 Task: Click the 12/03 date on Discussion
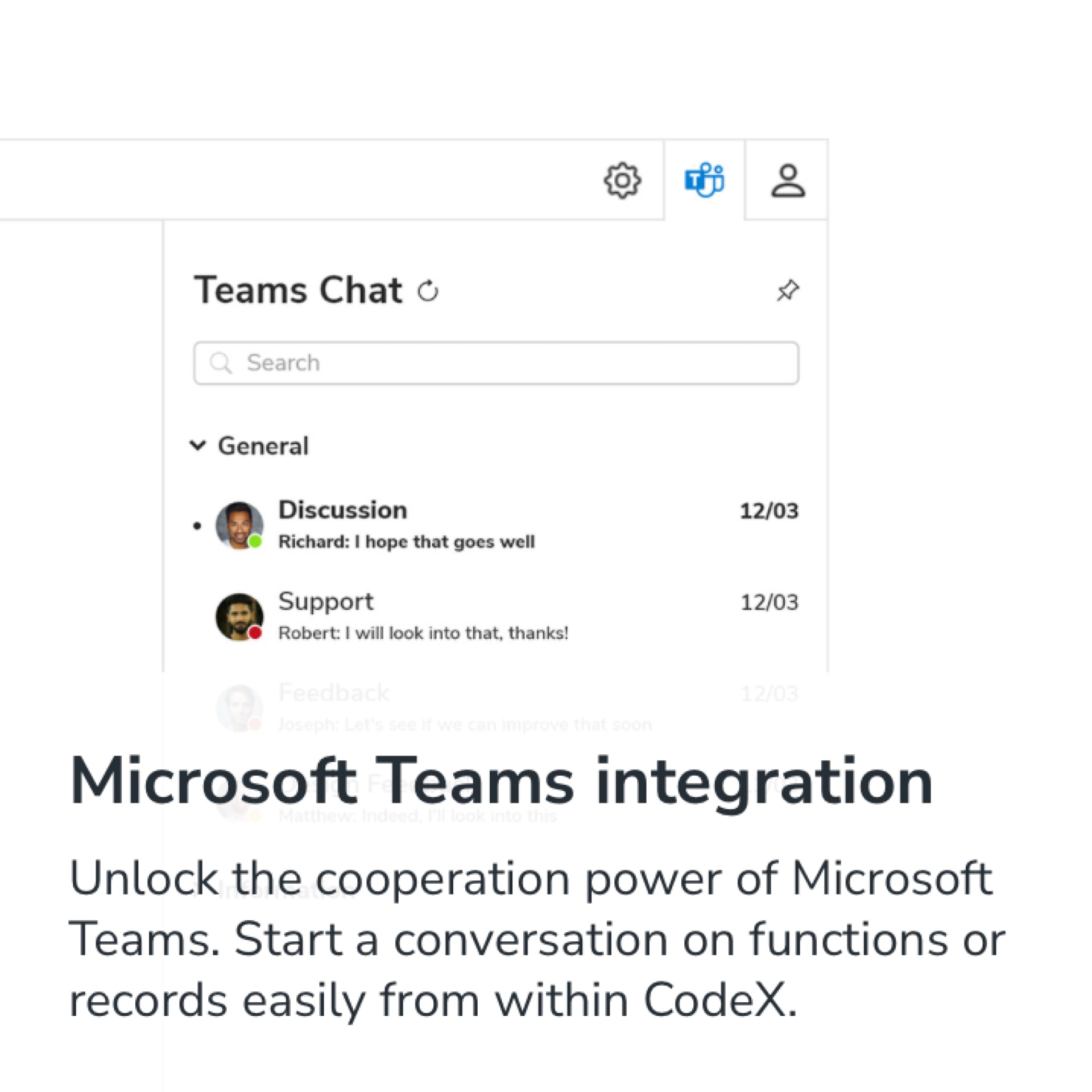769,511
